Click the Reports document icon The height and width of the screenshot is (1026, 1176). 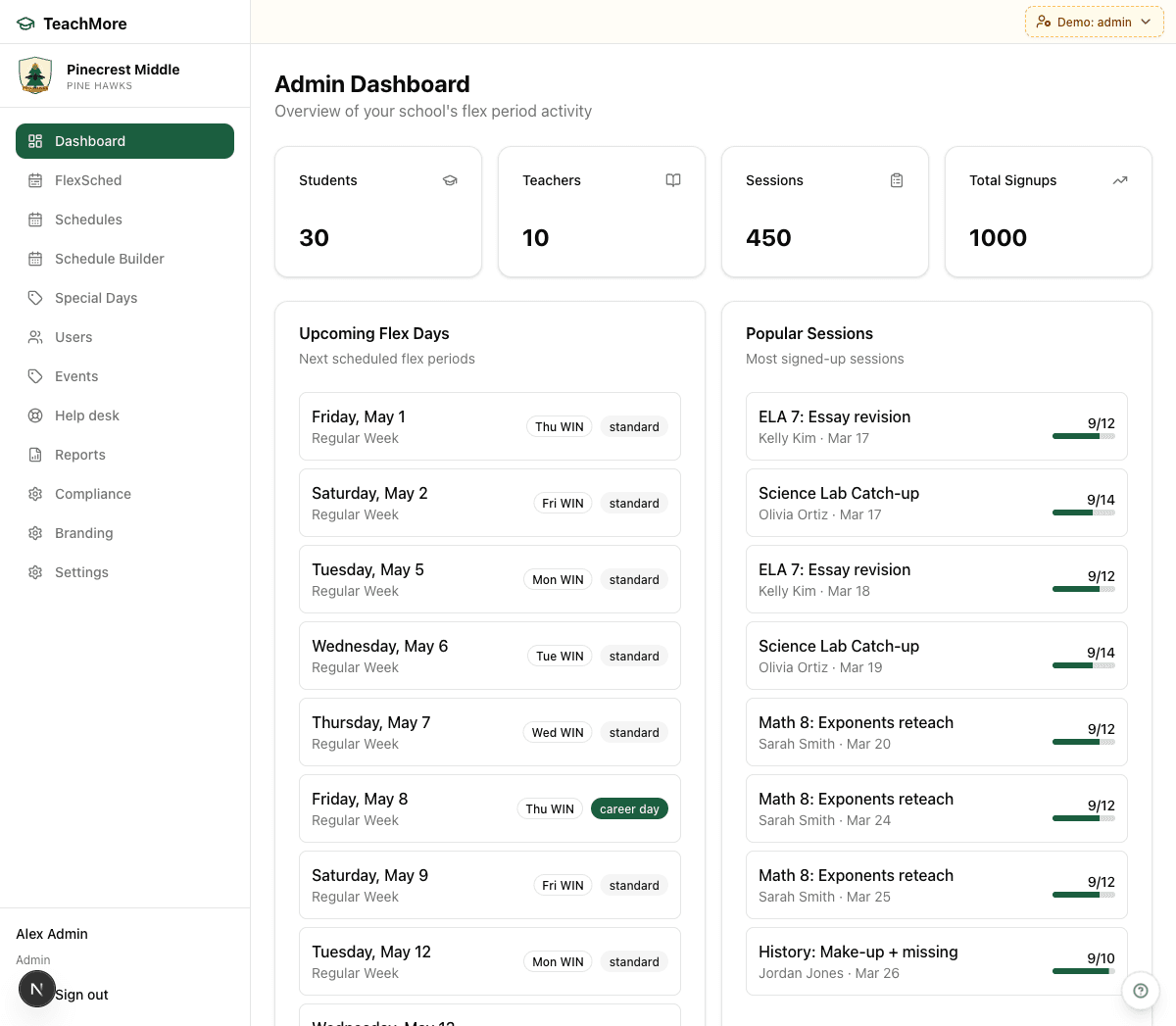tap(35, 455)
